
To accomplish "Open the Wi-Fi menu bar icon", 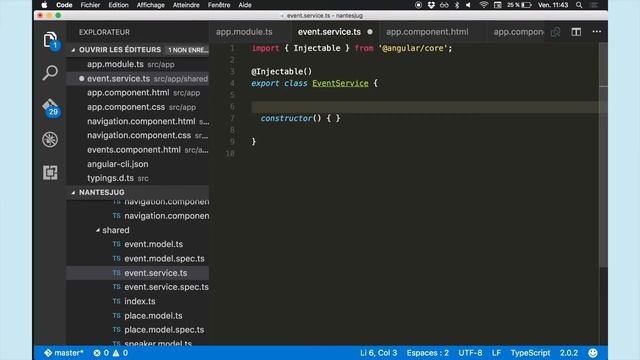I will pos(484,5).
